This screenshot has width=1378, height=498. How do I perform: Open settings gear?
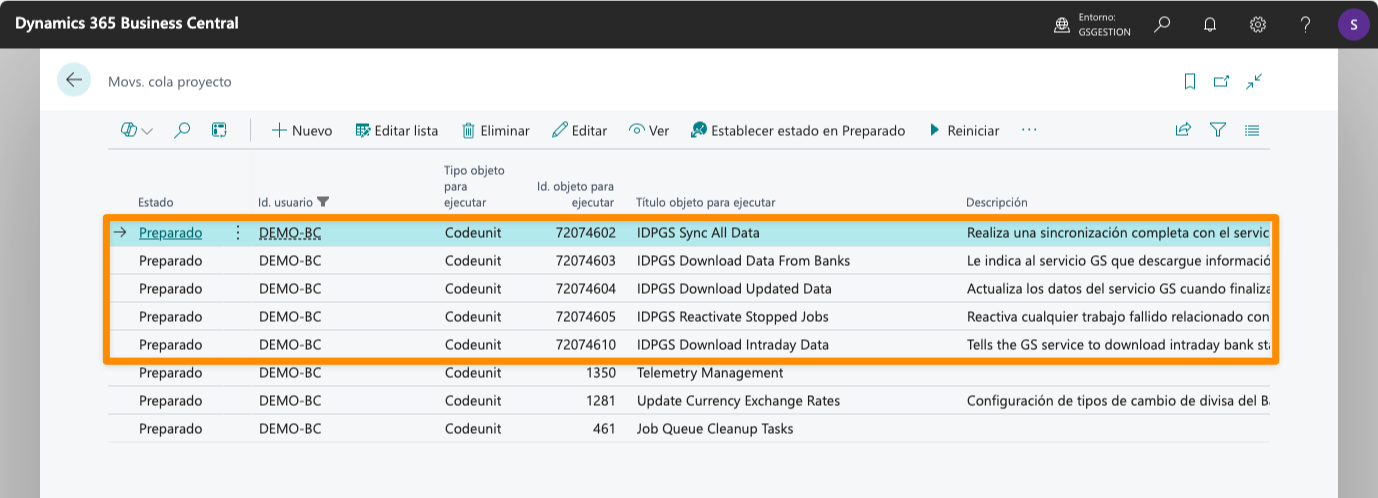pyautogui.click(x=1258, y=24)
